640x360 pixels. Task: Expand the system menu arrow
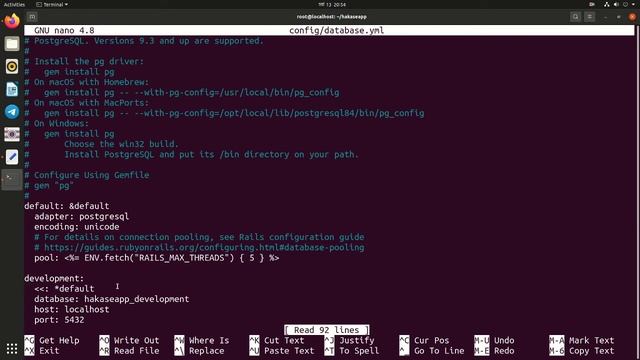point(634,4)
